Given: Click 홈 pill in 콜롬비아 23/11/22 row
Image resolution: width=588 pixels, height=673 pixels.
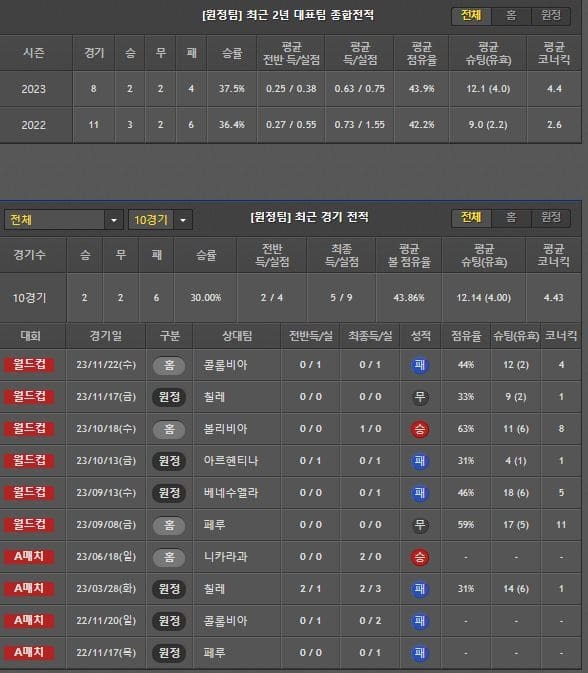Looking at the screenshot, I should [x=169, y=366].
